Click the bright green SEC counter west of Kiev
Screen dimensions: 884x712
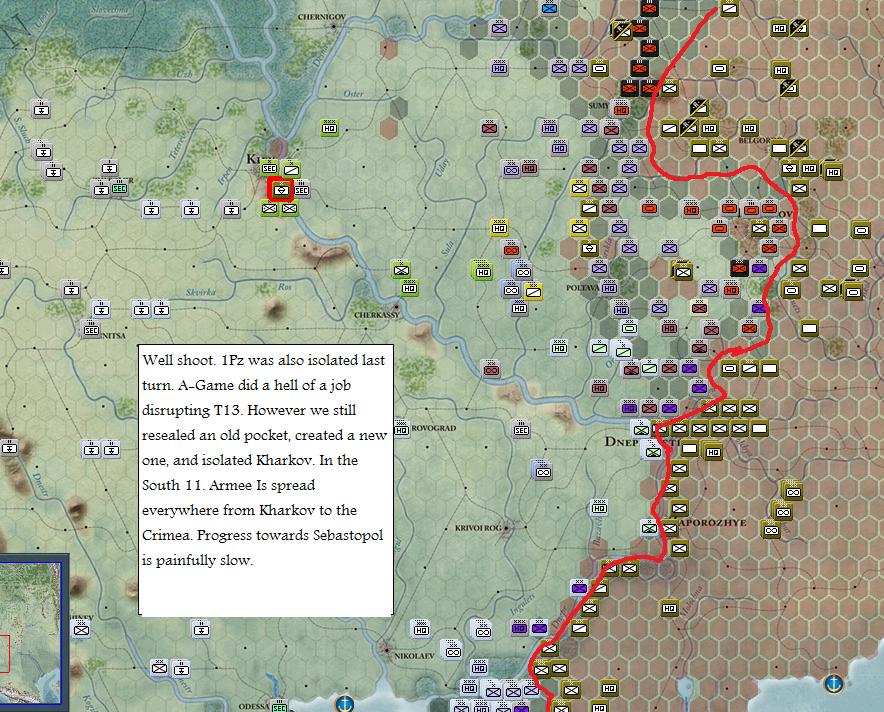(x=120, y=188)
